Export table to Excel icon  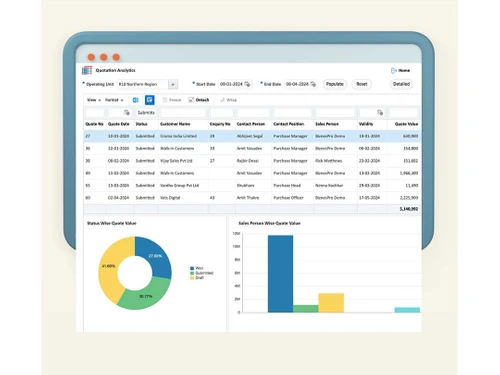(135, 100)
